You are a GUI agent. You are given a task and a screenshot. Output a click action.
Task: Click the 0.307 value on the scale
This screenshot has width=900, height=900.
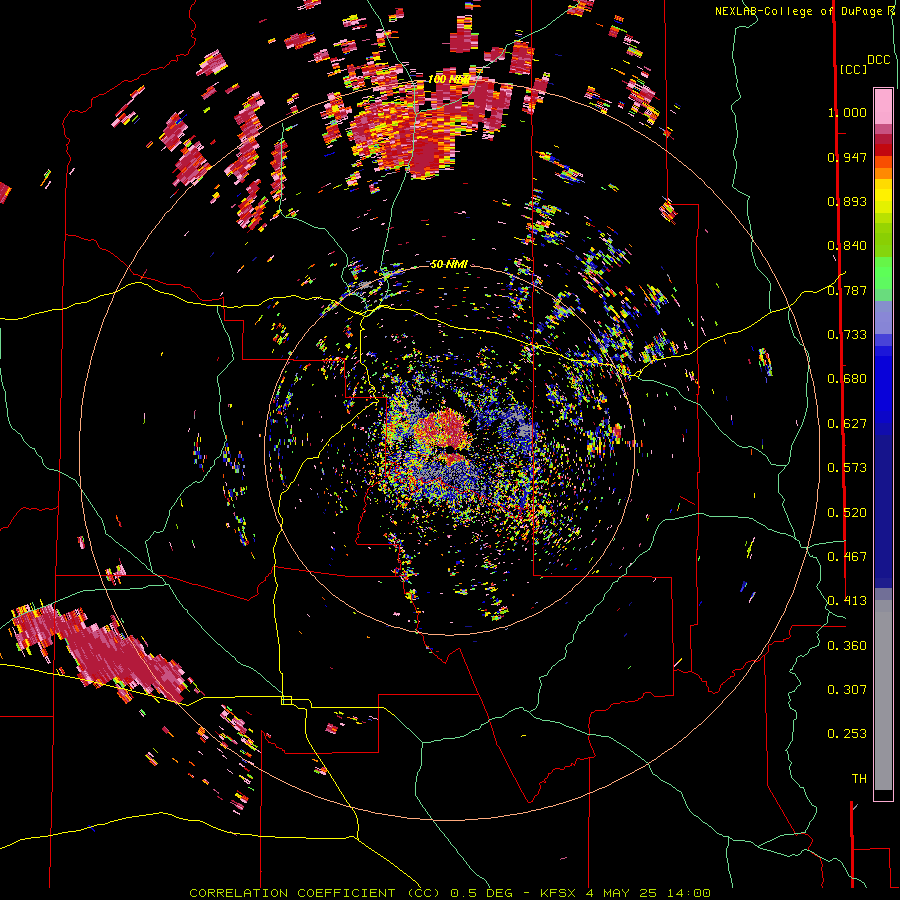click(x=847, y=690)
